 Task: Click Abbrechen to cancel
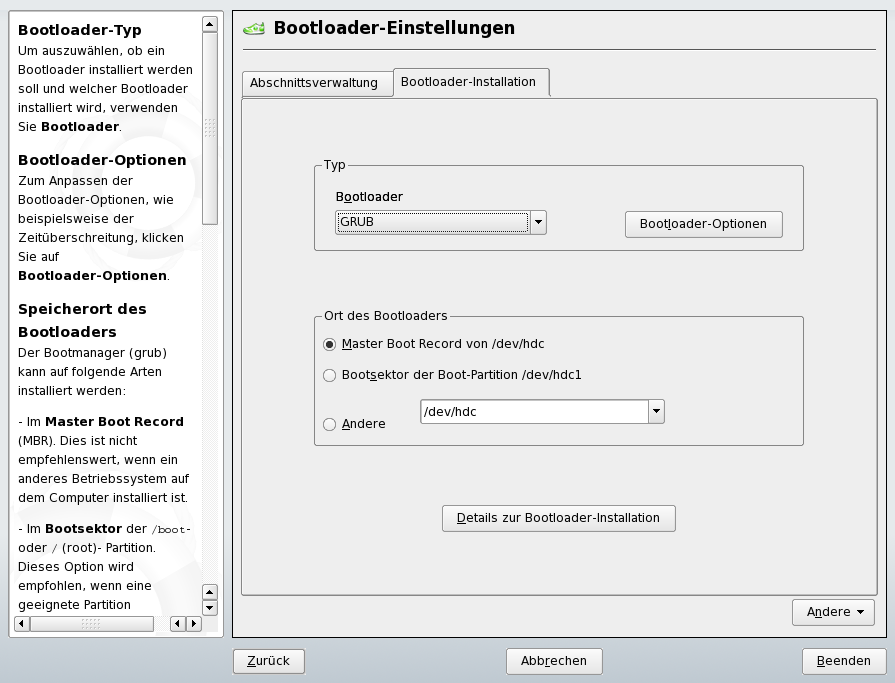click(554, 661)
